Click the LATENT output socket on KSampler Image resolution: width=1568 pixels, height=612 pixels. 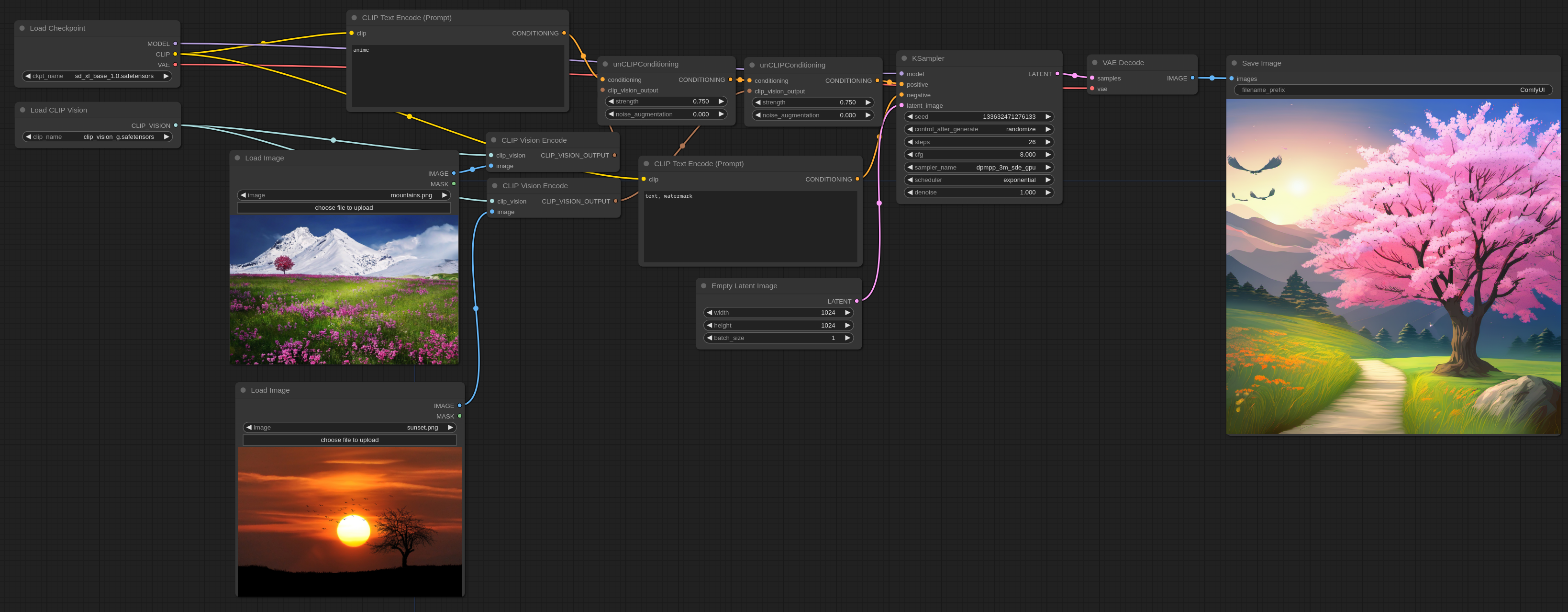coord(1057,74)
